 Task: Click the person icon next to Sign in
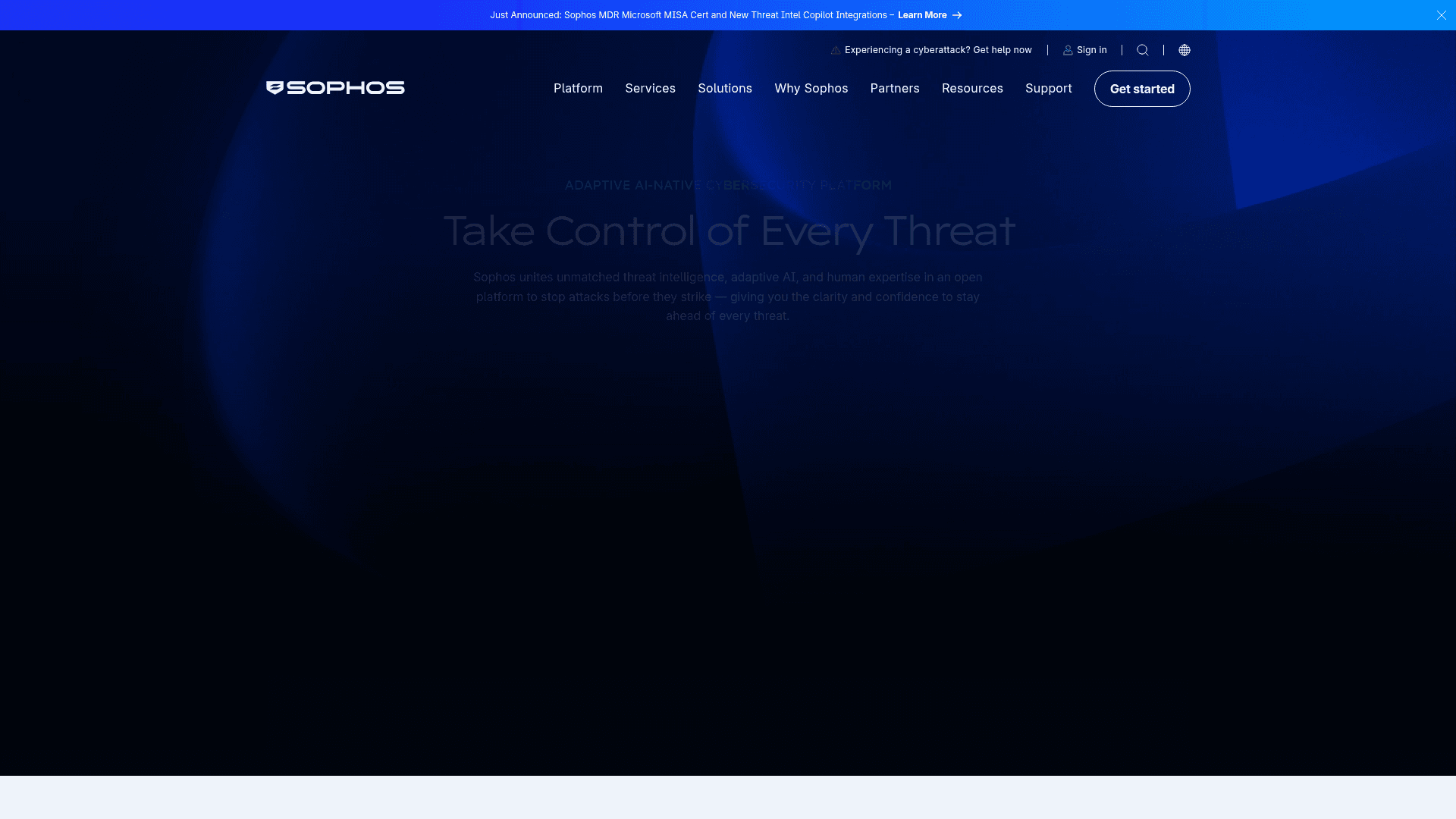[x=1068, y=50]
